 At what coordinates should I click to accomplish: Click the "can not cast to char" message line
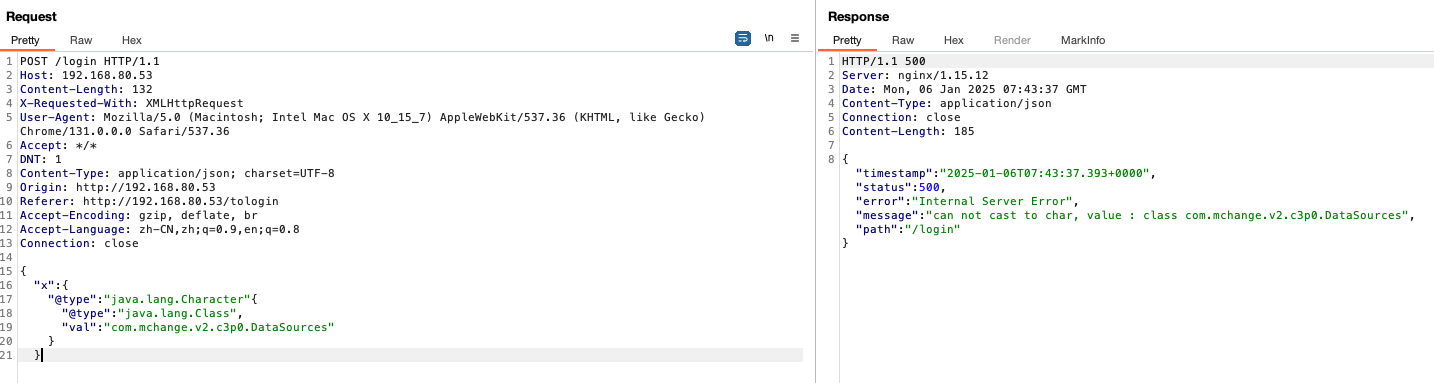coord(1136,215)
